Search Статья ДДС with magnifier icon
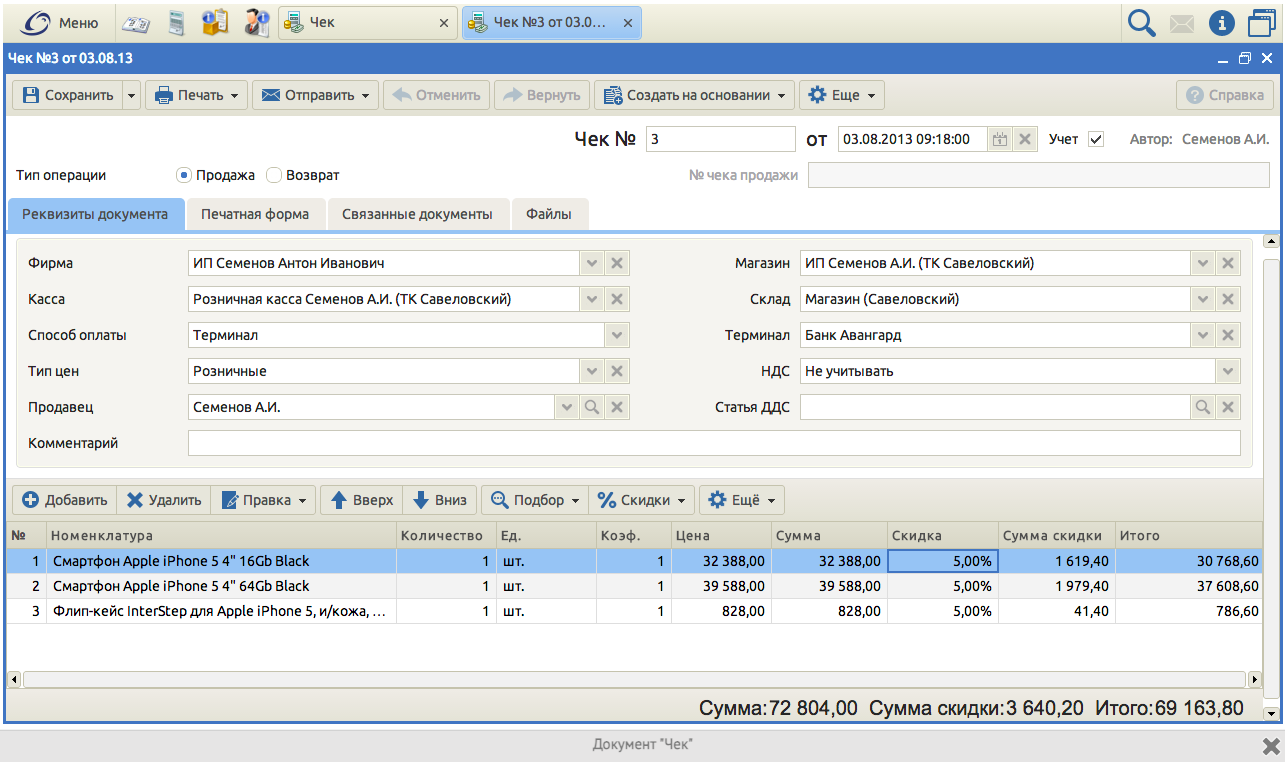Screen dimensions: 1285x762 pyautogui.click(x=1203, y=407)
